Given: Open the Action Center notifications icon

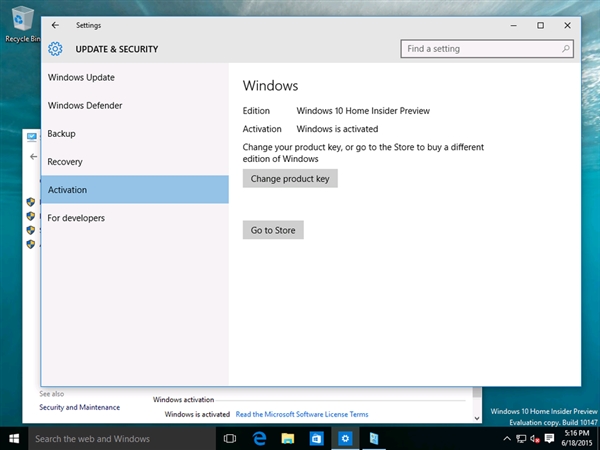Looking at the screenshot, I should coord(549,439).
